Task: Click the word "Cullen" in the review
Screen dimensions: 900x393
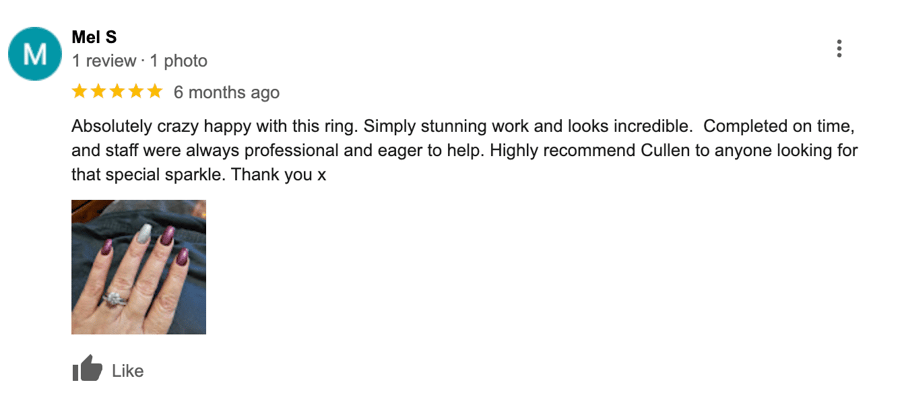Action: [662, 150]
